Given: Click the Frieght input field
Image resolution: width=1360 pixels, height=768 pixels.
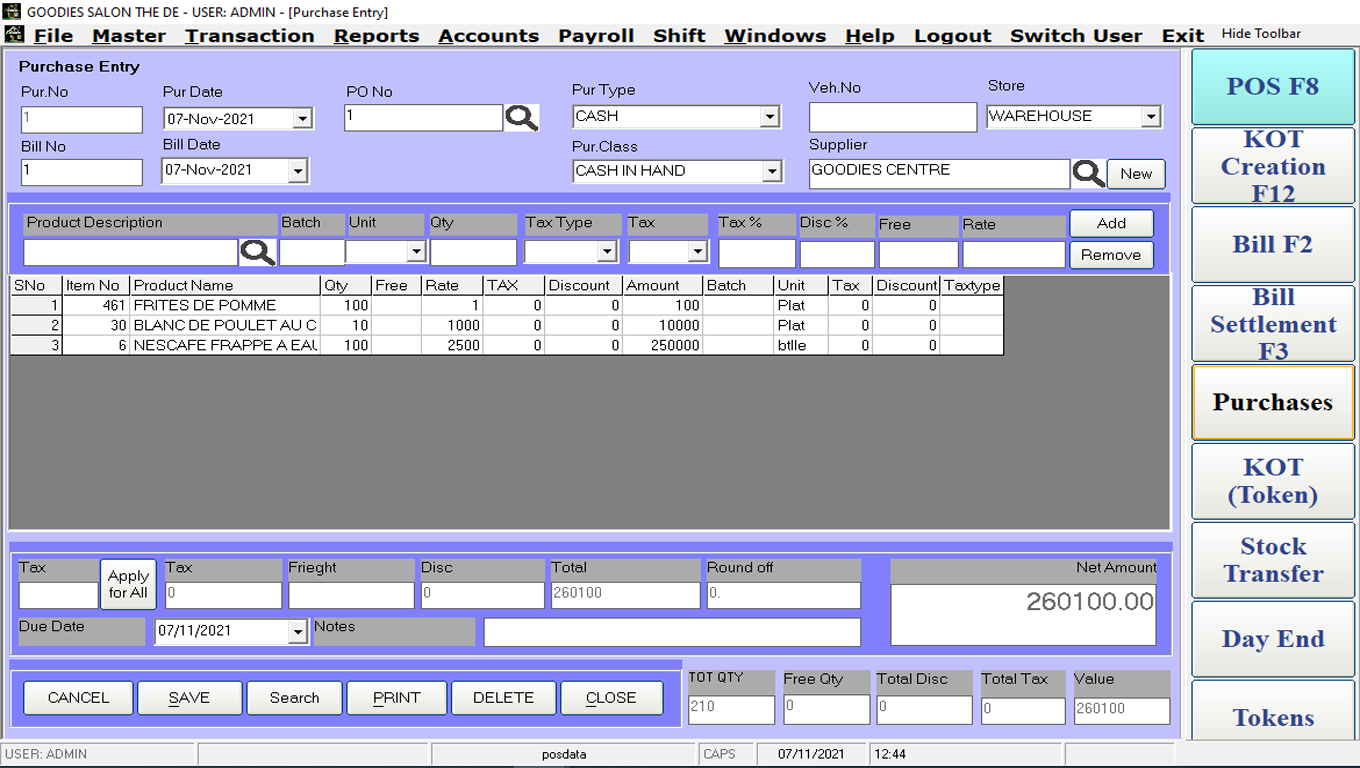Looking at the screenshot, I should point(351,595).
